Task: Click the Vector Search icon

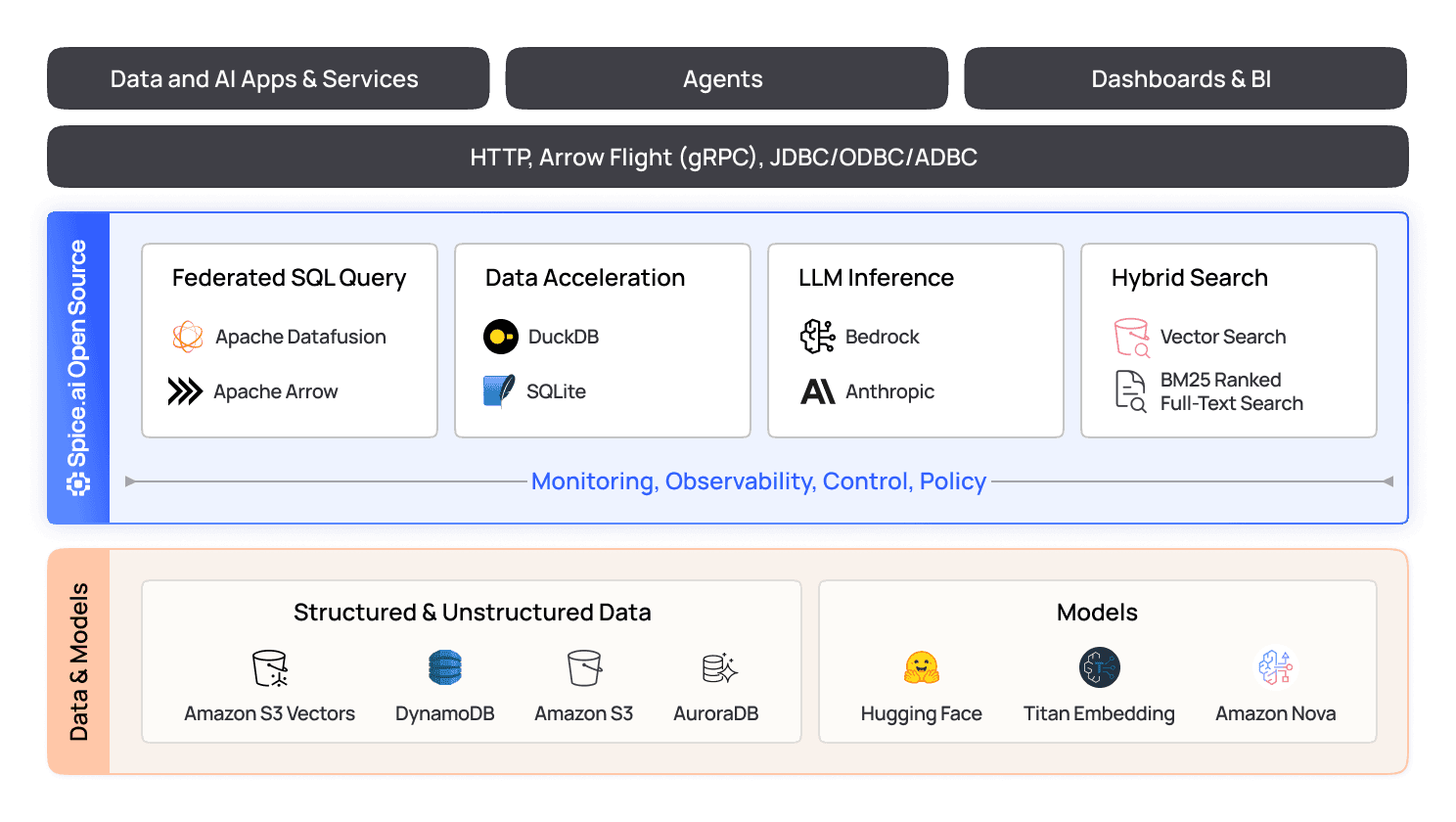Action: [x=1132, y=337]
